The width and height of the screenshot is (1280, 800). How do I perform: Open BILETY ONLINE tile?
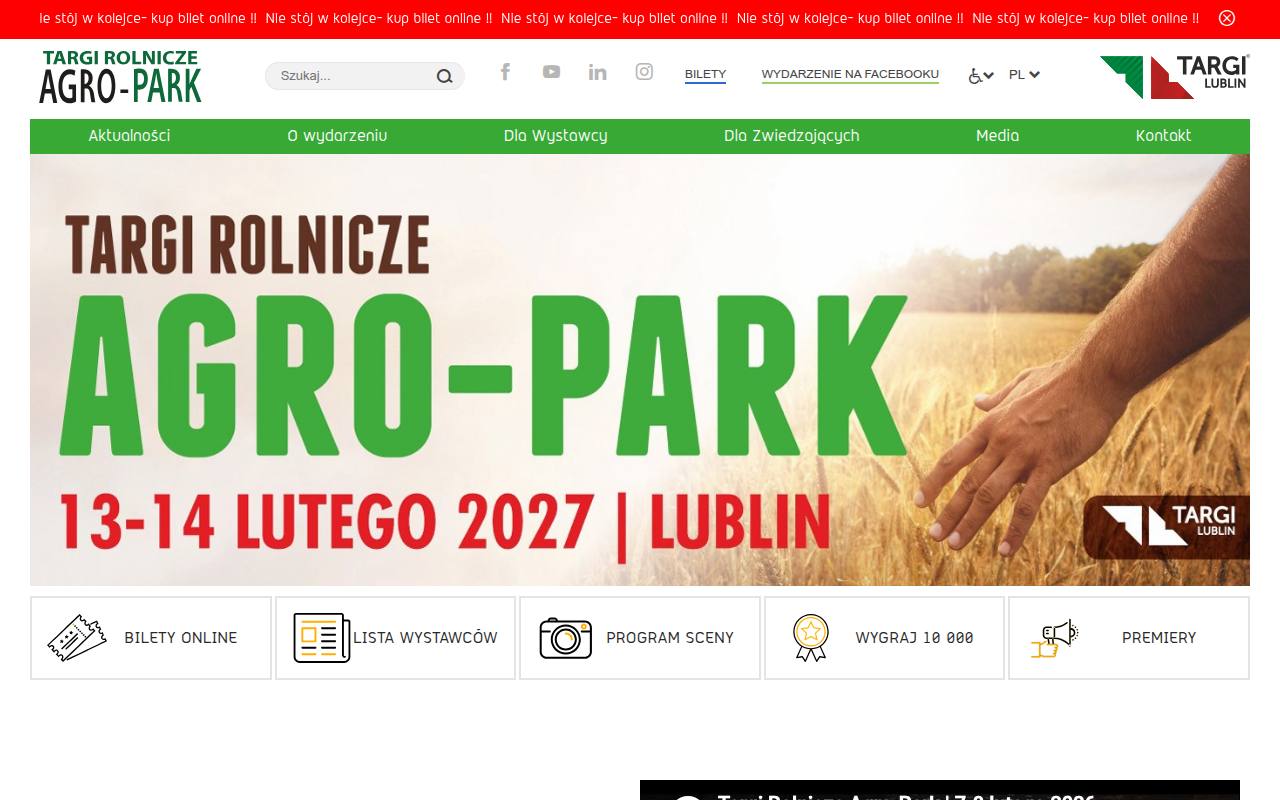pyautogui.click(x=151, y=638)
